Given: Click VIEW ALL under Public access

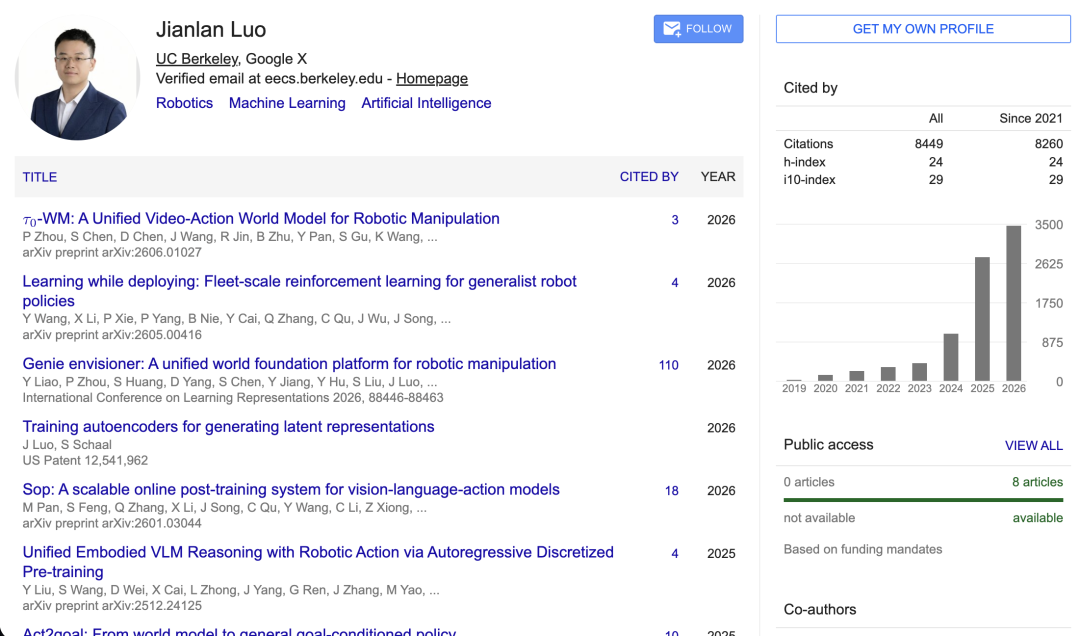Looking at the screenshot, I should pyautogui.click(x=1033, y=446).
